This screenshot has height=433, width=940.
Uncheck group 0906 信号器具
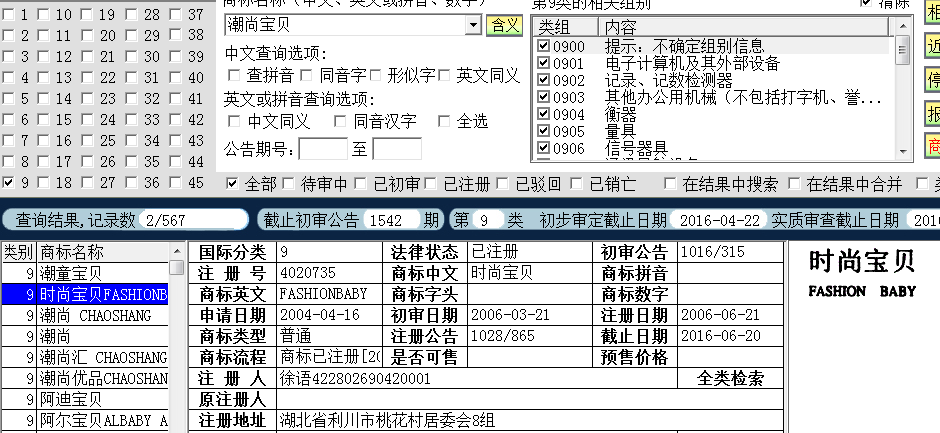543,147
